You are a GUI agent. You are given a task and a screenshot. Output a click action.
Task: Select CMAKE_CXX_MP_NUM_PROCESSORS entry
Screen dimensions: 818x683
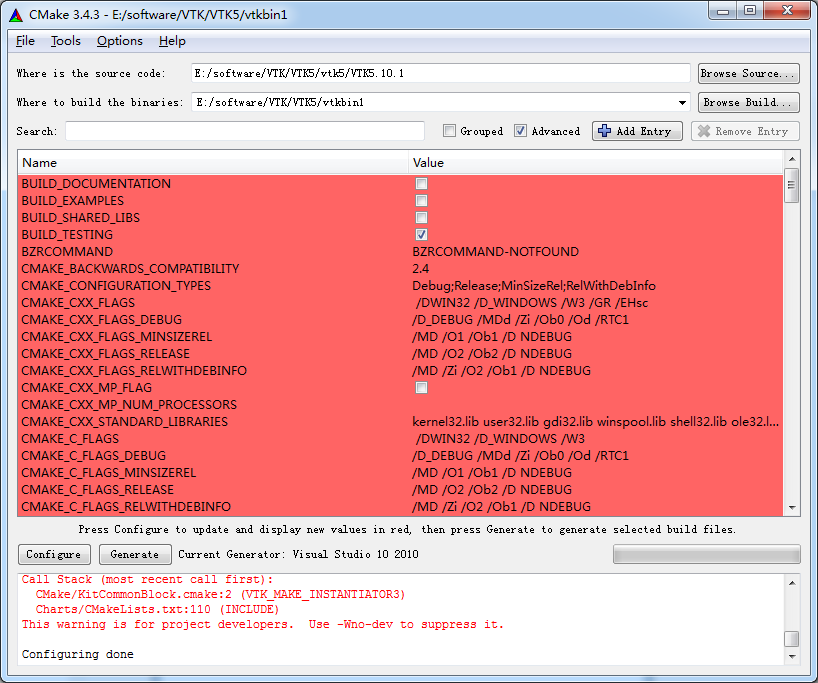pos(129,405)
